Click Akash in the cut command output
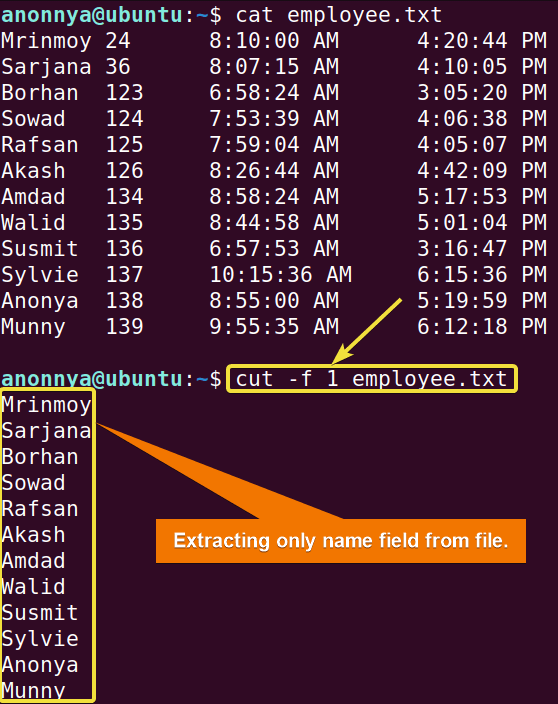The image size is (558, 704). pyautogui.click(x=33, y=536)
